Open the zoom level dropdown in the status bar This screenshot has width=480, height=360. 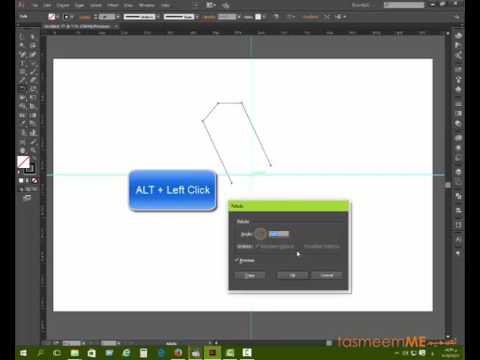(83, 343)
